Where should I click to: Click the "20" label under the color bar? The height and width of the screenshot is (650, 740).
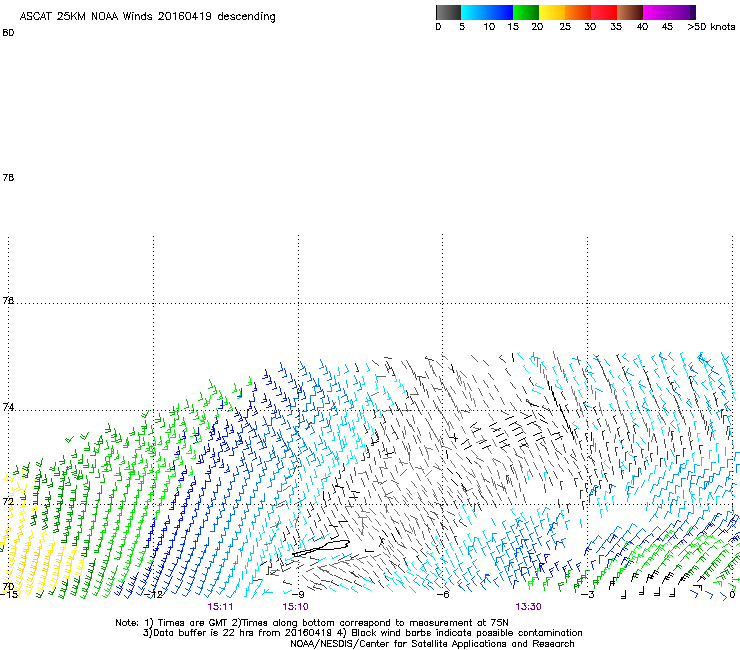point(537,27)
